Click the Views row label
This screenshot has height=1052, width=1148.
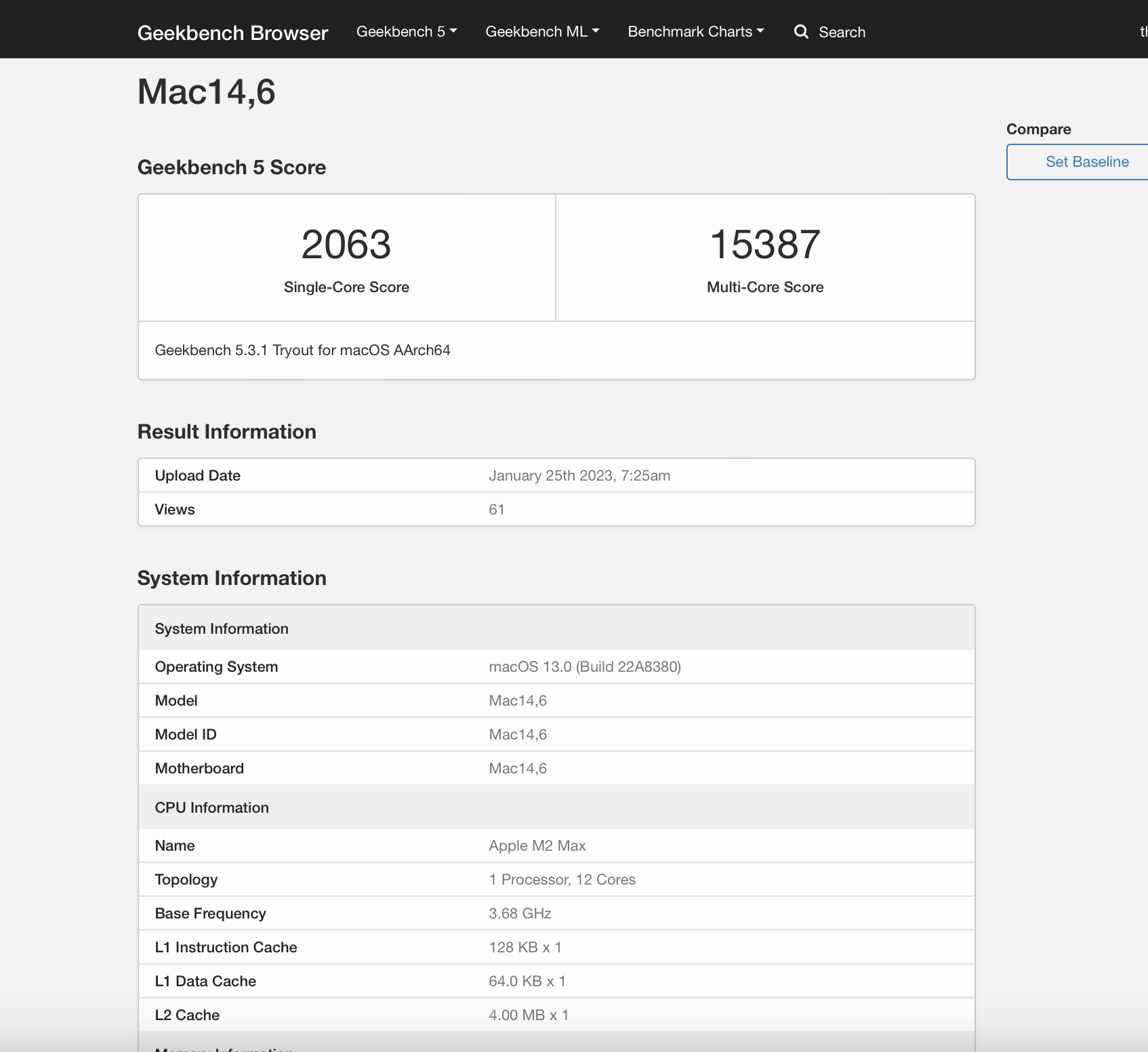tap(175, 510)
